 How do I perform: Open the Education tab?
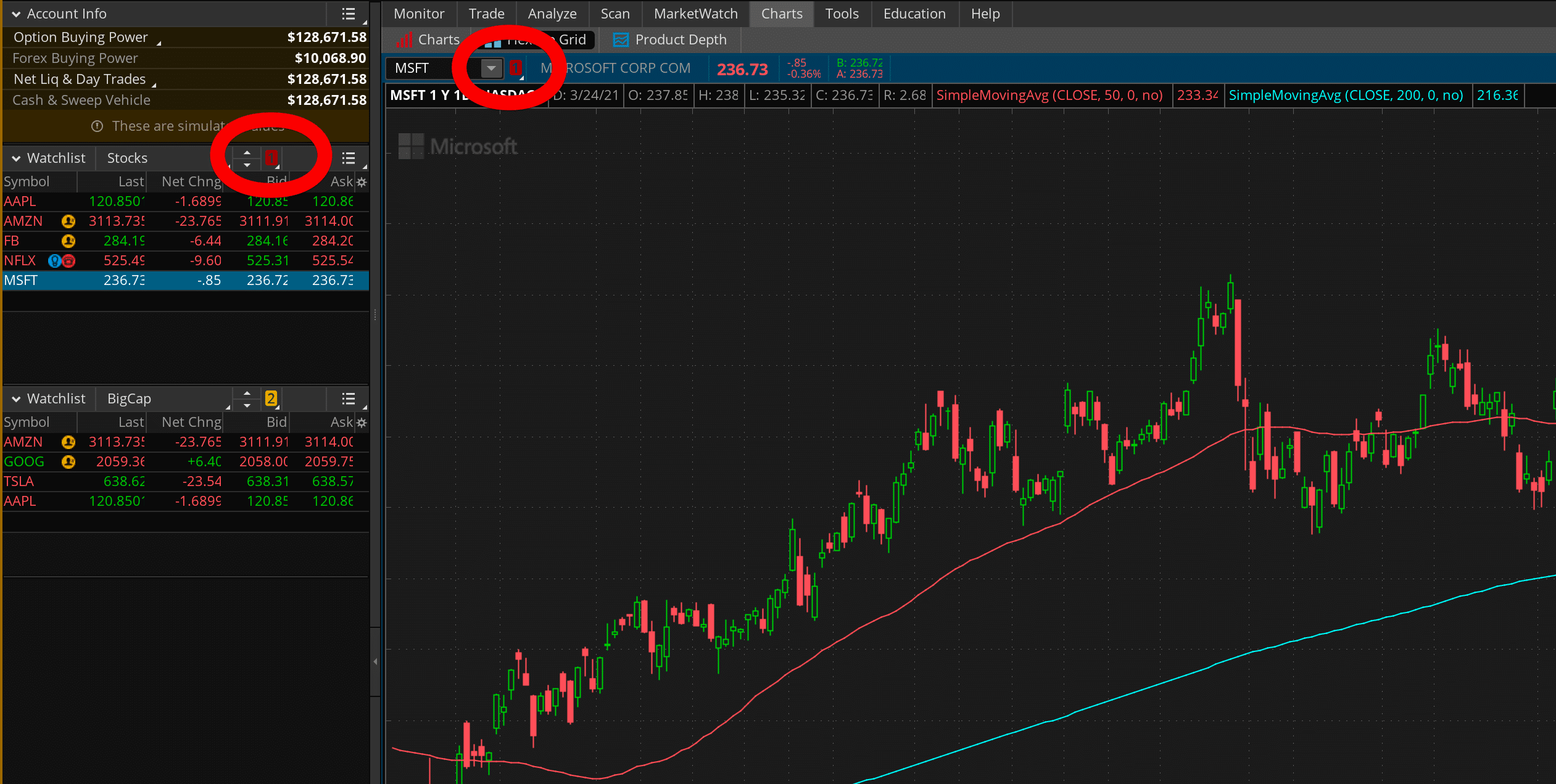pos(914,14)
